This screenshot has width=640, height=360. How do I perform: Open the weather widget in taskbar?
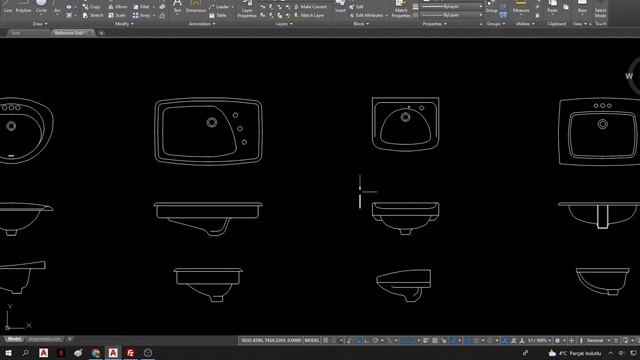575,353
